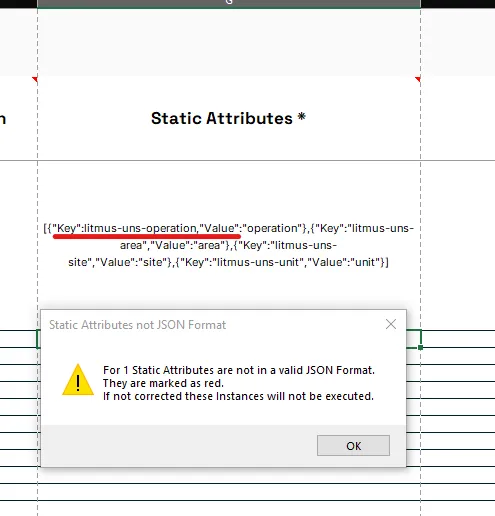The width and height of the screenshot is (495, 516).
Task: Close the Static Attributes not JSON Format dialog
Action: point(391,324)
